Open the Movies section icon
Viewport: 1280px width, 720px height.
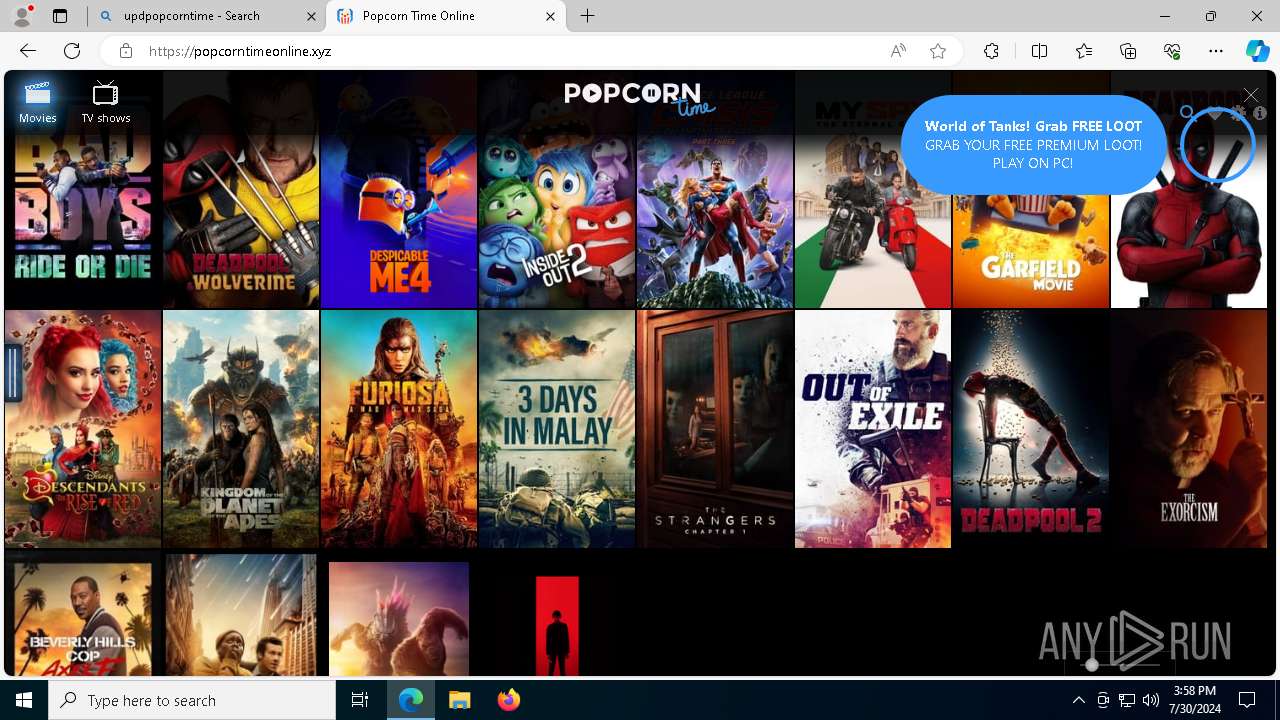(38, 94)
